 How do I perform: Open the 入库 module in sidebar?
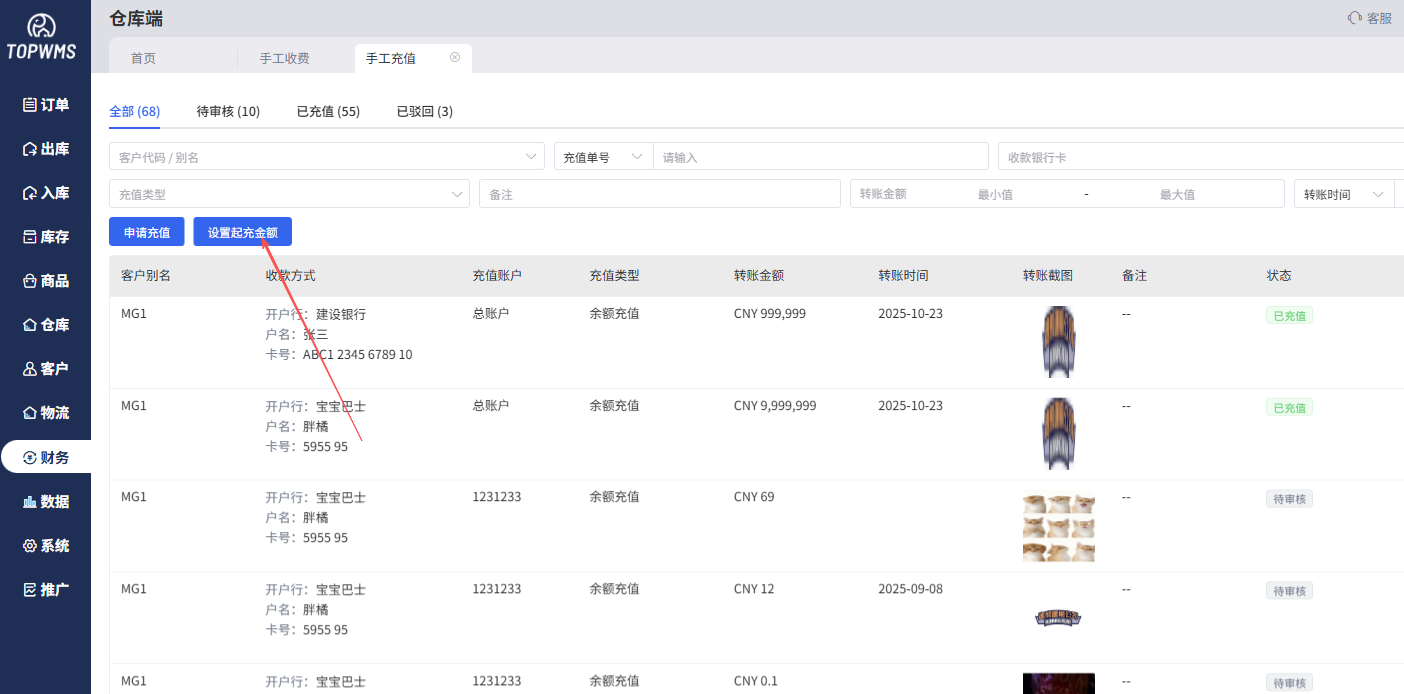[x=45, y=192]
